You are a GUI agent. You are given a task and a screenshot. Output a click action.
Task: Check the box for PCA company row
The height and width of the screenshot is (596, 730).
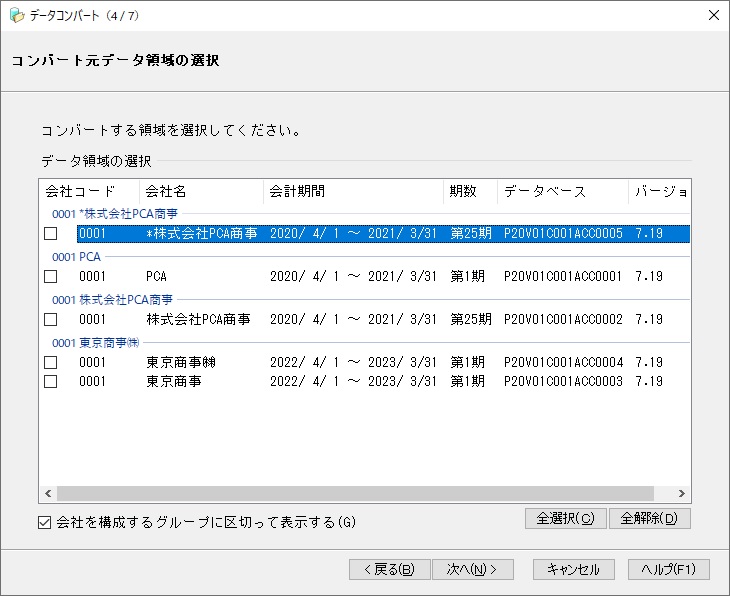51,277
